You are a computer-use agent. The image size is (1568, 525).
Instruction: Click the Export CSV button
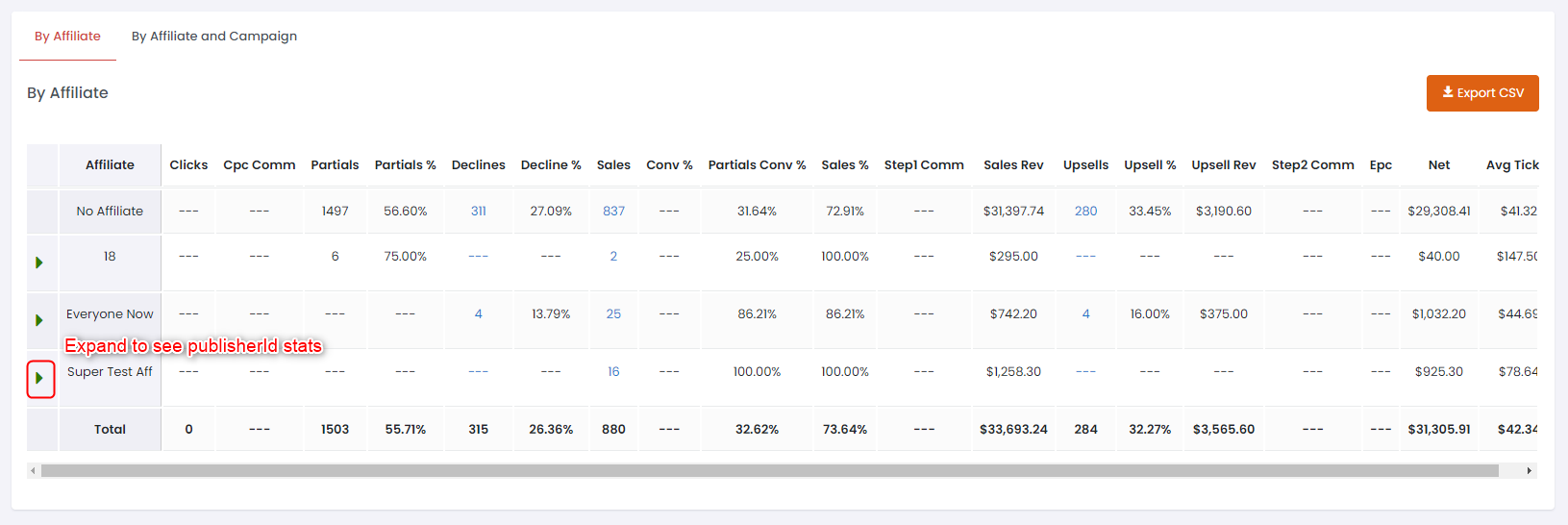pyautogui.click(x=1482, y=93)
